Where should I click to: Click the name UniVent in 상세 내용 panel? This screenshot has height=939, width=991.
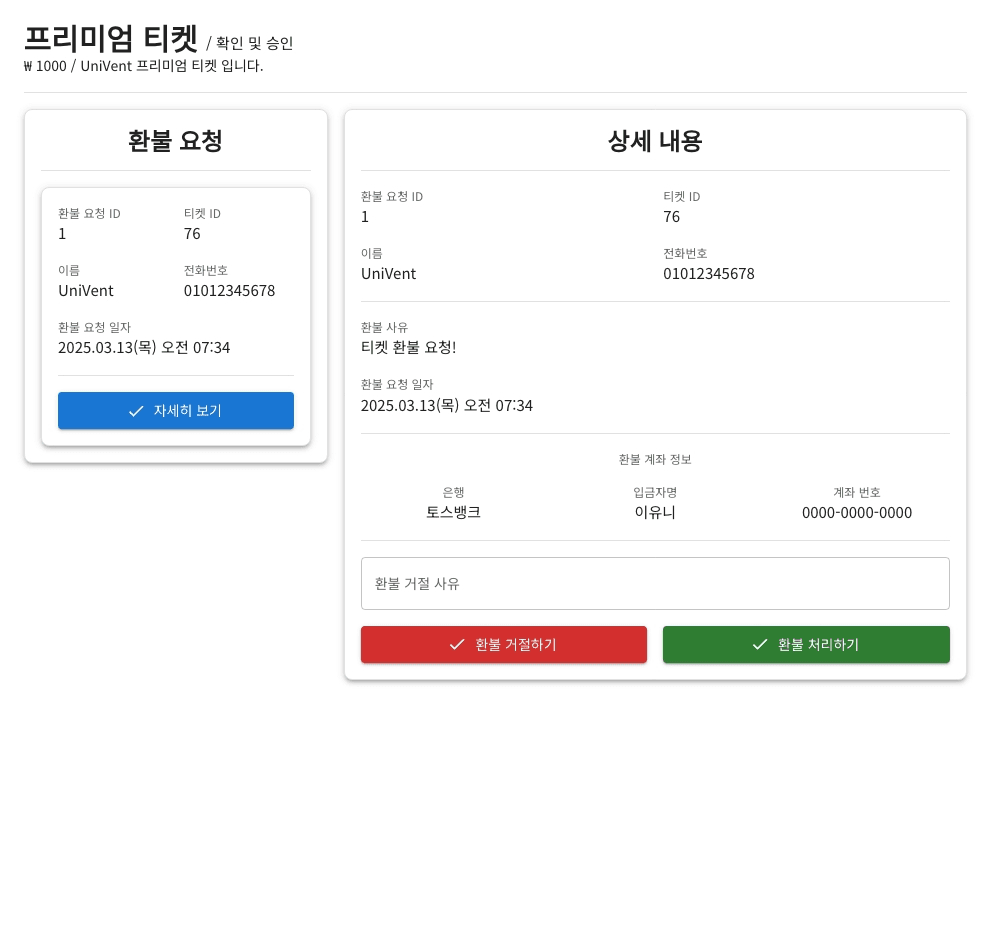[x=388, y=274]
